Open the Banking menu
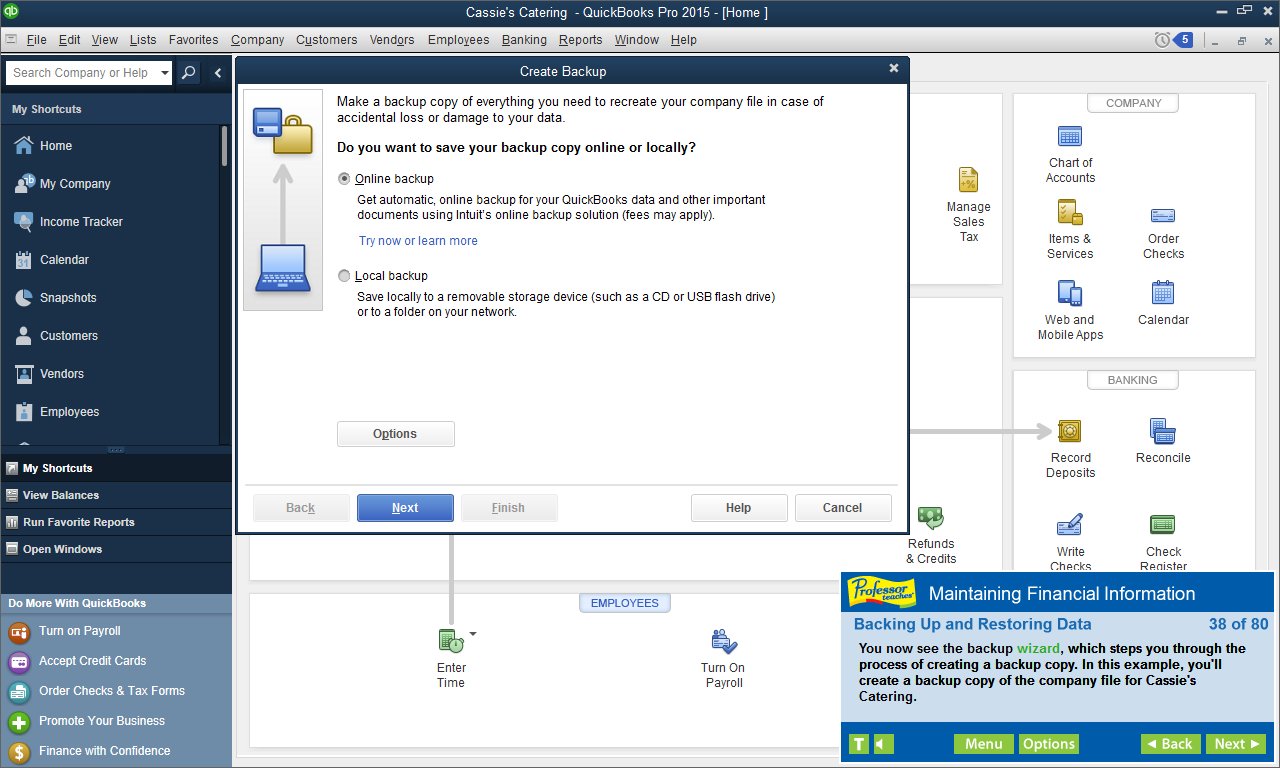The image size is (1280, 768). [524, 40]
